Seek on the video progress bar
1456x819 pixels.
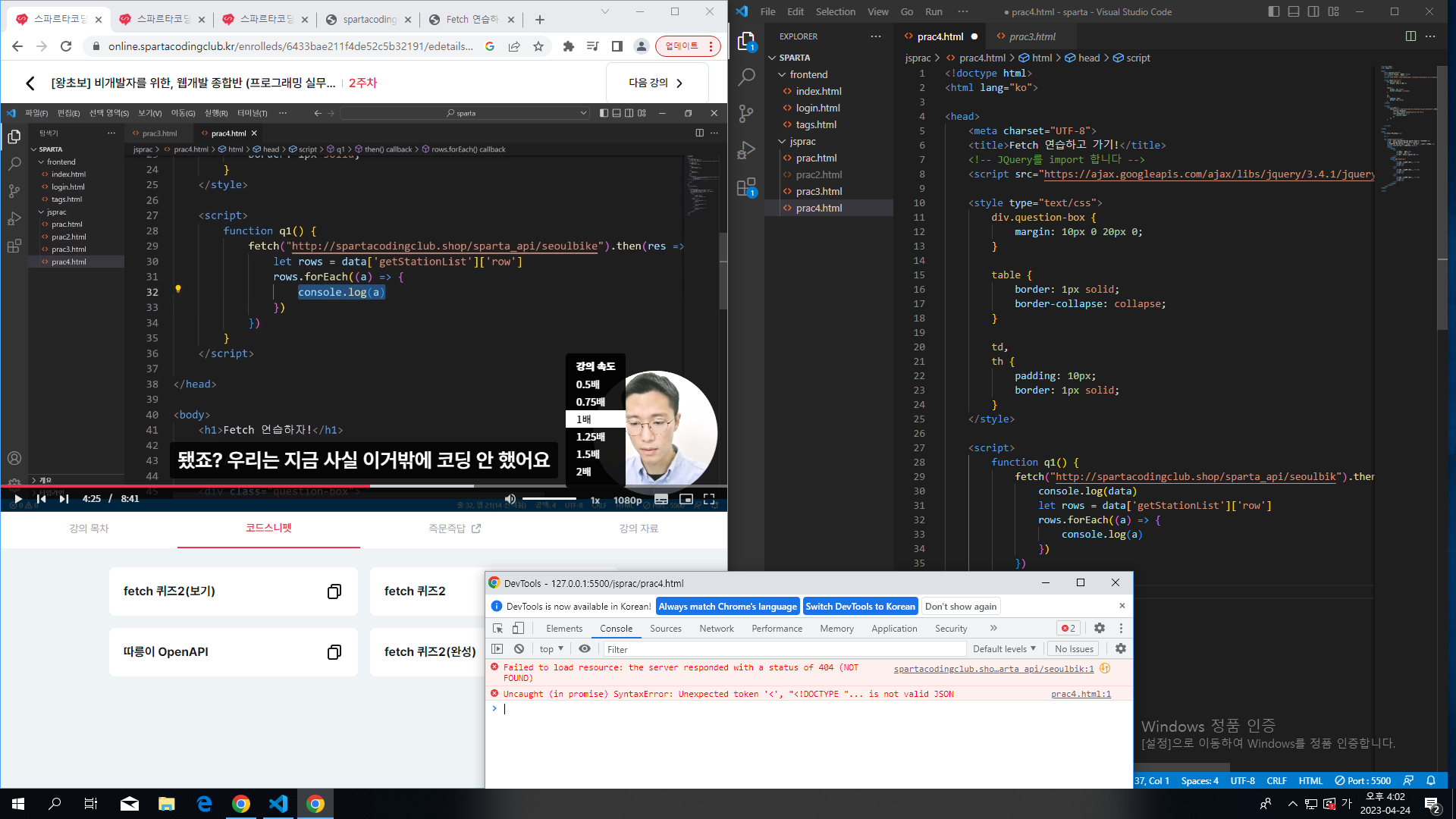364,486
